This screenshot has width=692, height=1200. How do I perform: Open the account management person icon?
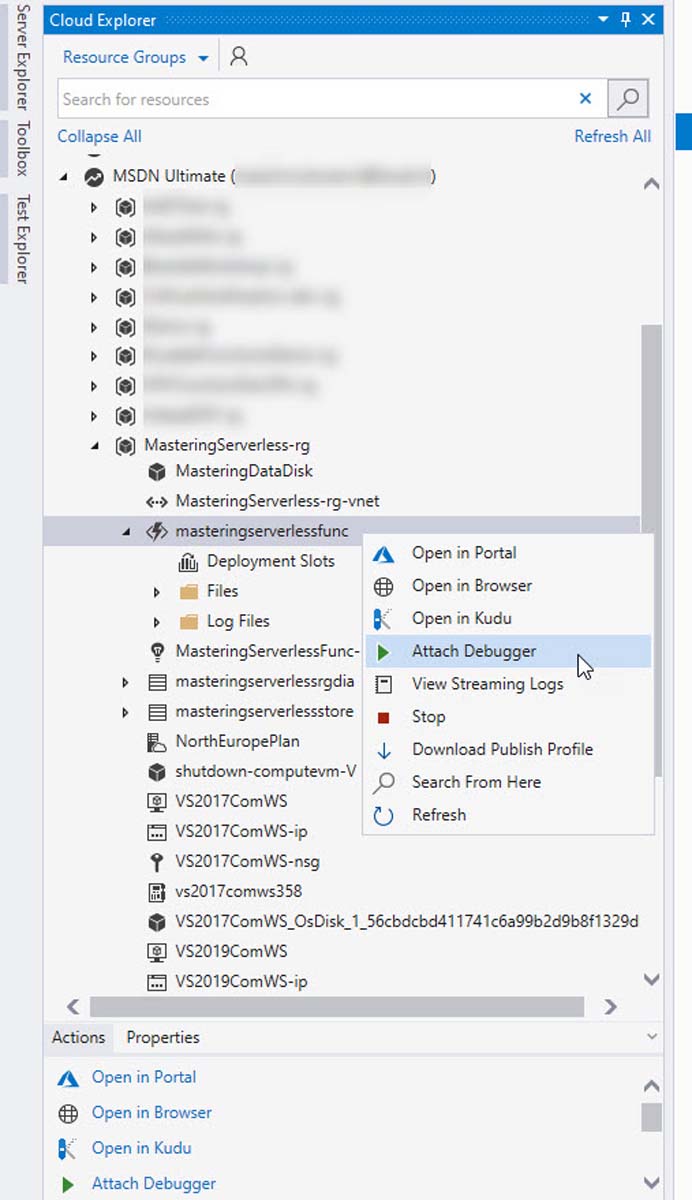(x=238, y=57)
